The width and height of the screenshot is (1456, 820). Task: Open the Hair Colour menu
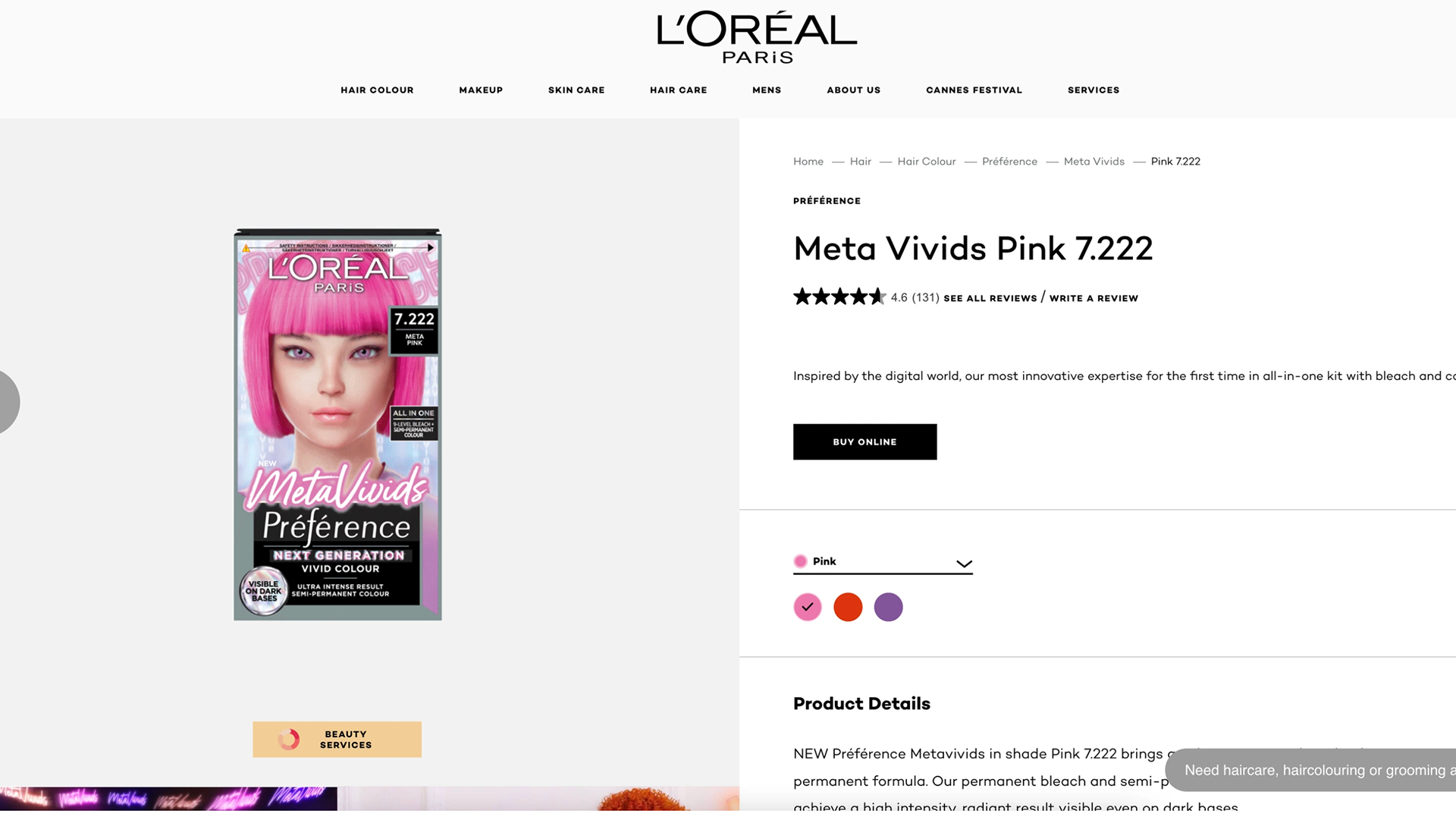tap(377, 90)
